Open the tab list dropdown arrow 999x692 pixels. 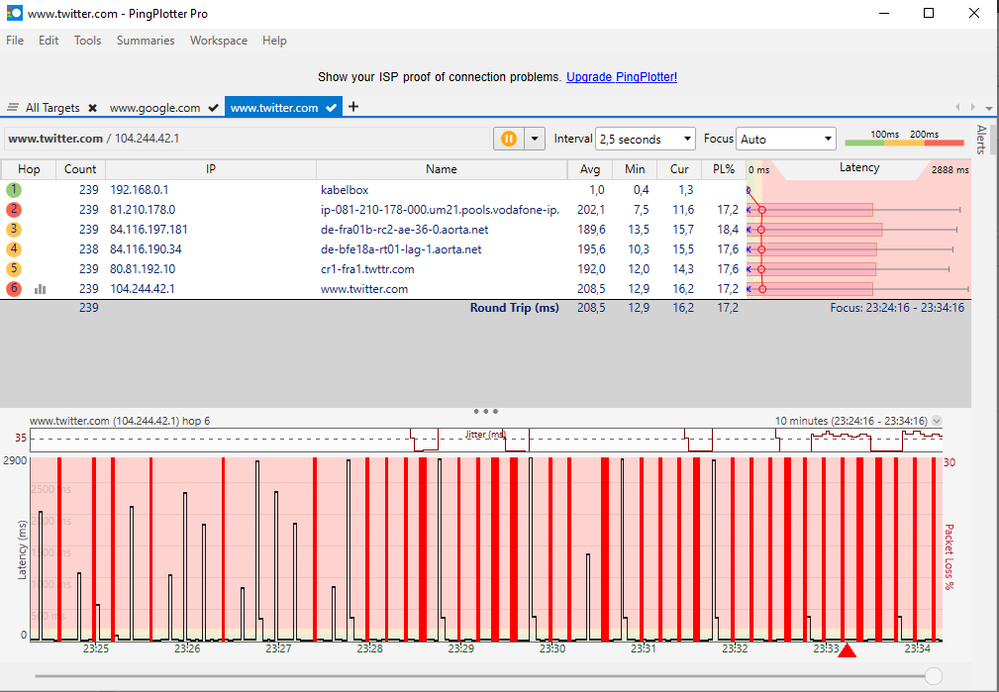(989, 108)
